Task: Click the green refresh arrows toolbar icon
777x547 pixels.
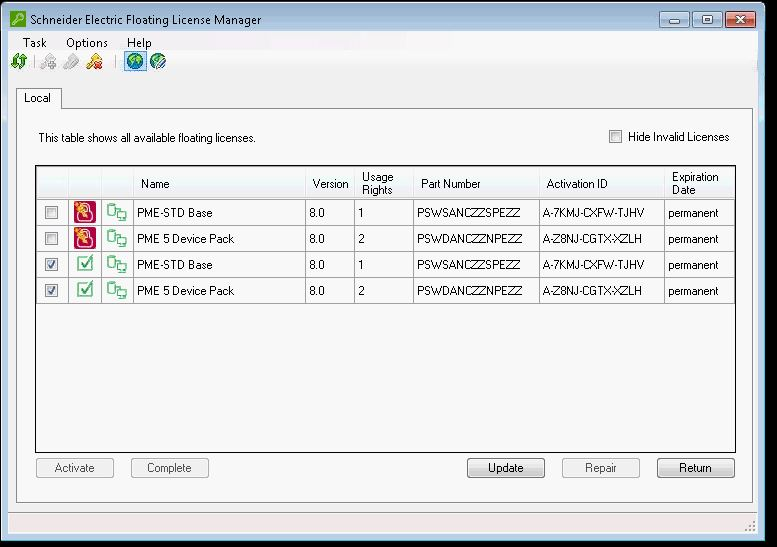Action: 19,61
